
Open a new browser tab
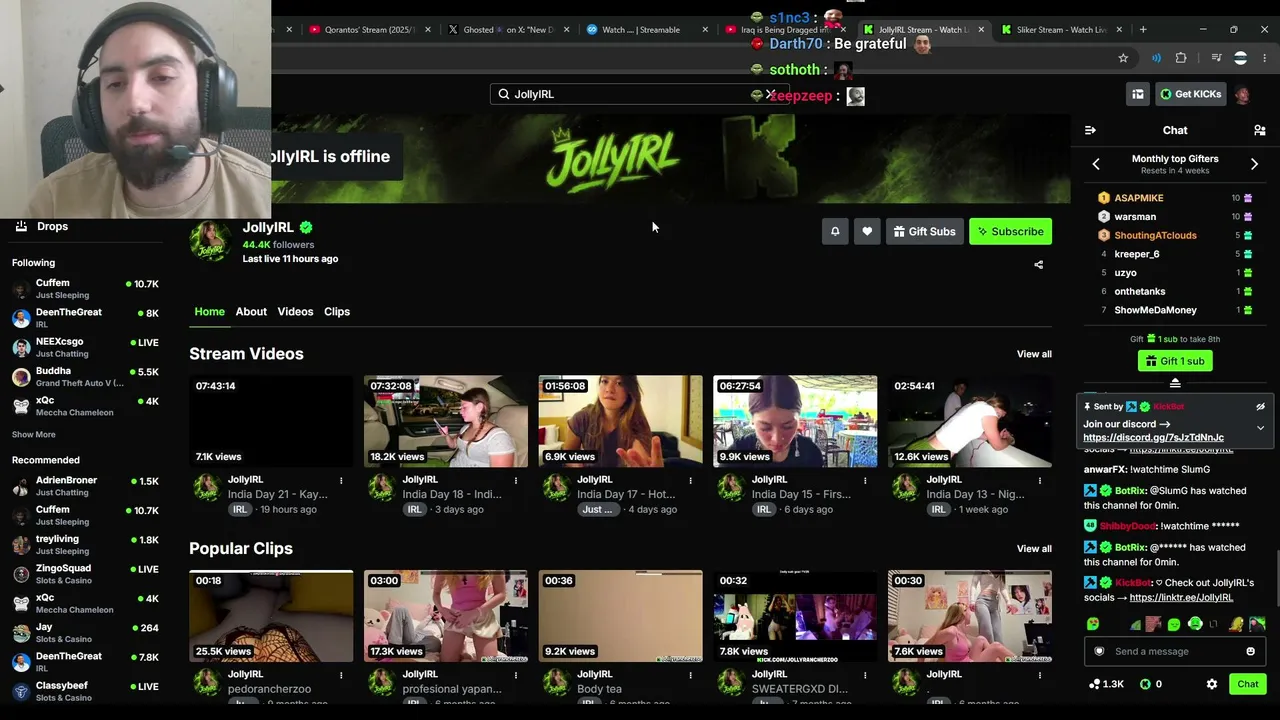[x=1143, y=29]
